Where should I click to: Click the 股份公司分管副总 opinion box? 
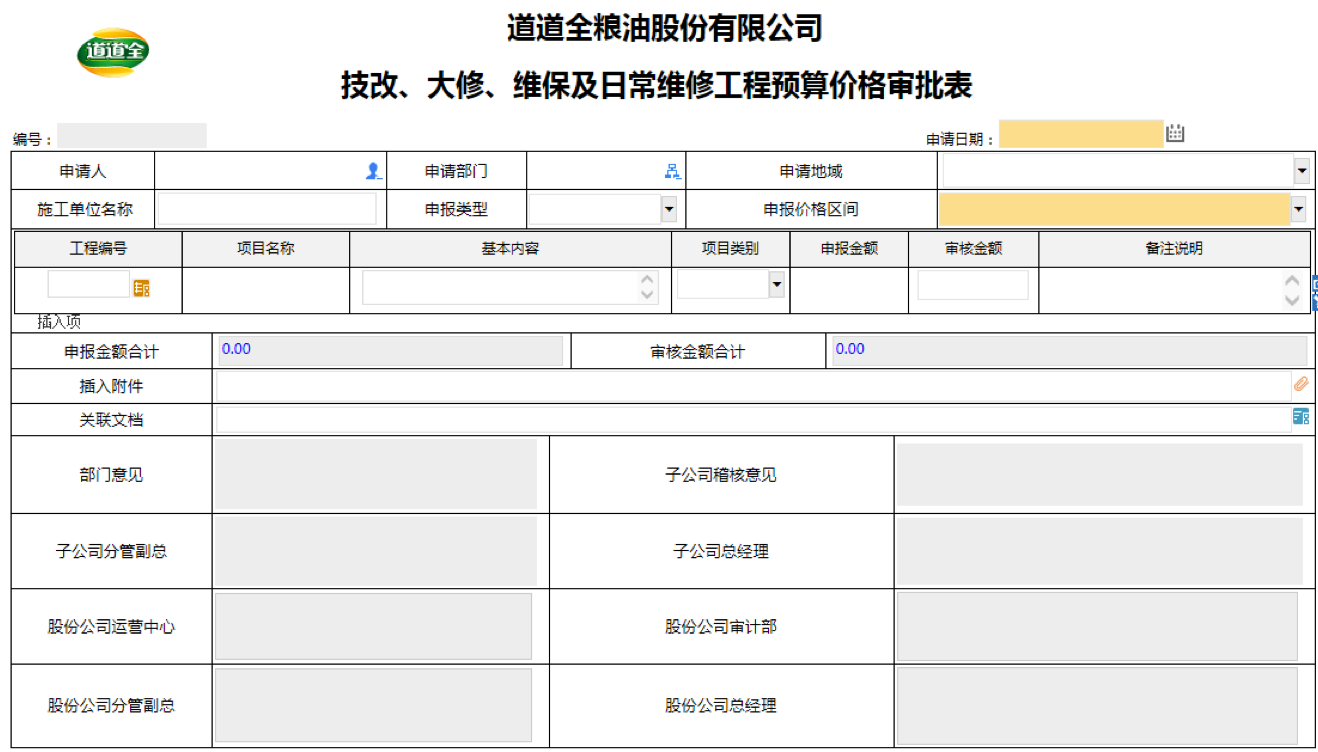coord(374,705)
